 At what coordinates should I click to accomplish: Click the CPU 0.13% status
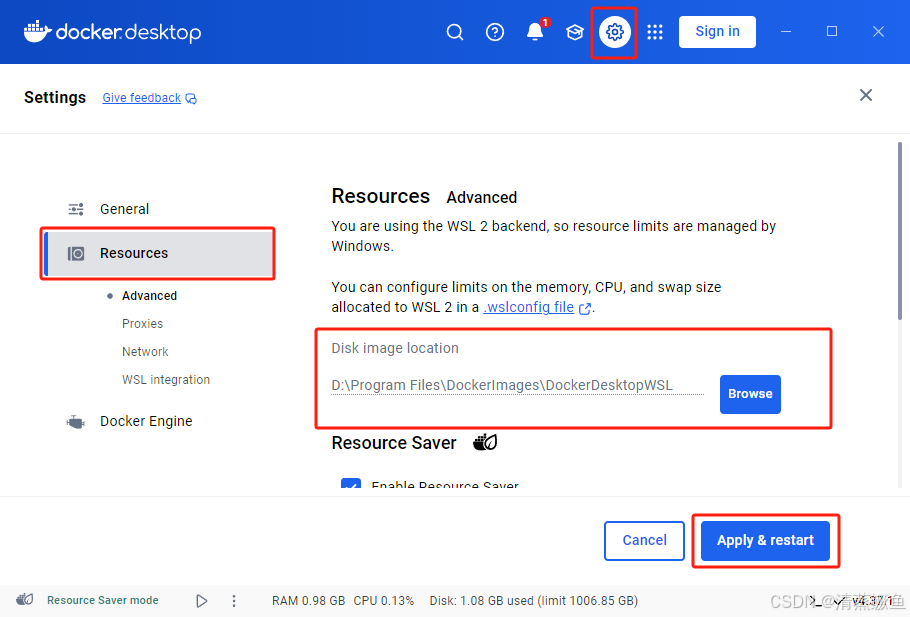point(384,601)
